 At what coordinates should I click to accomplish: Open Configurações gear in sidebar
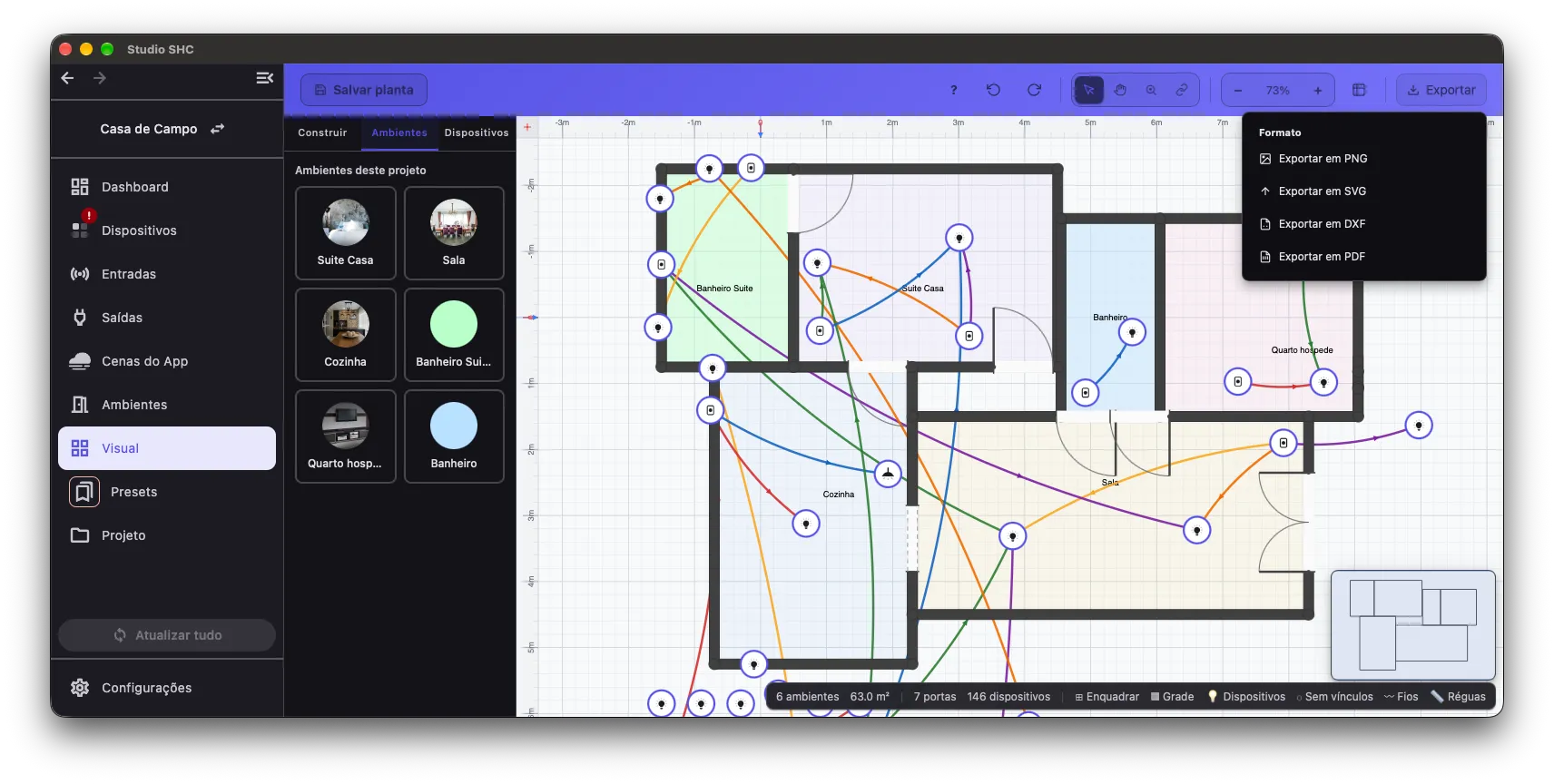pos(167,688)
